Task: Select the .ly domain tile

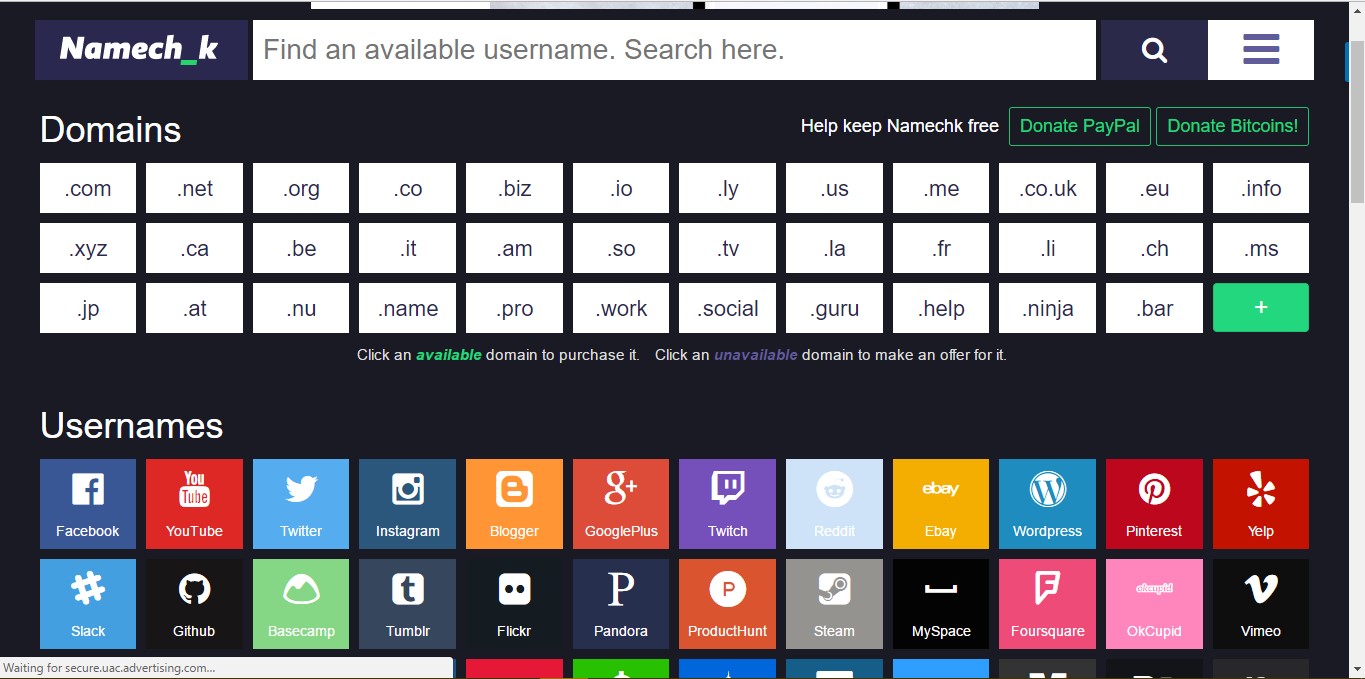Action: pyautogui.click(x=727, y=188)
